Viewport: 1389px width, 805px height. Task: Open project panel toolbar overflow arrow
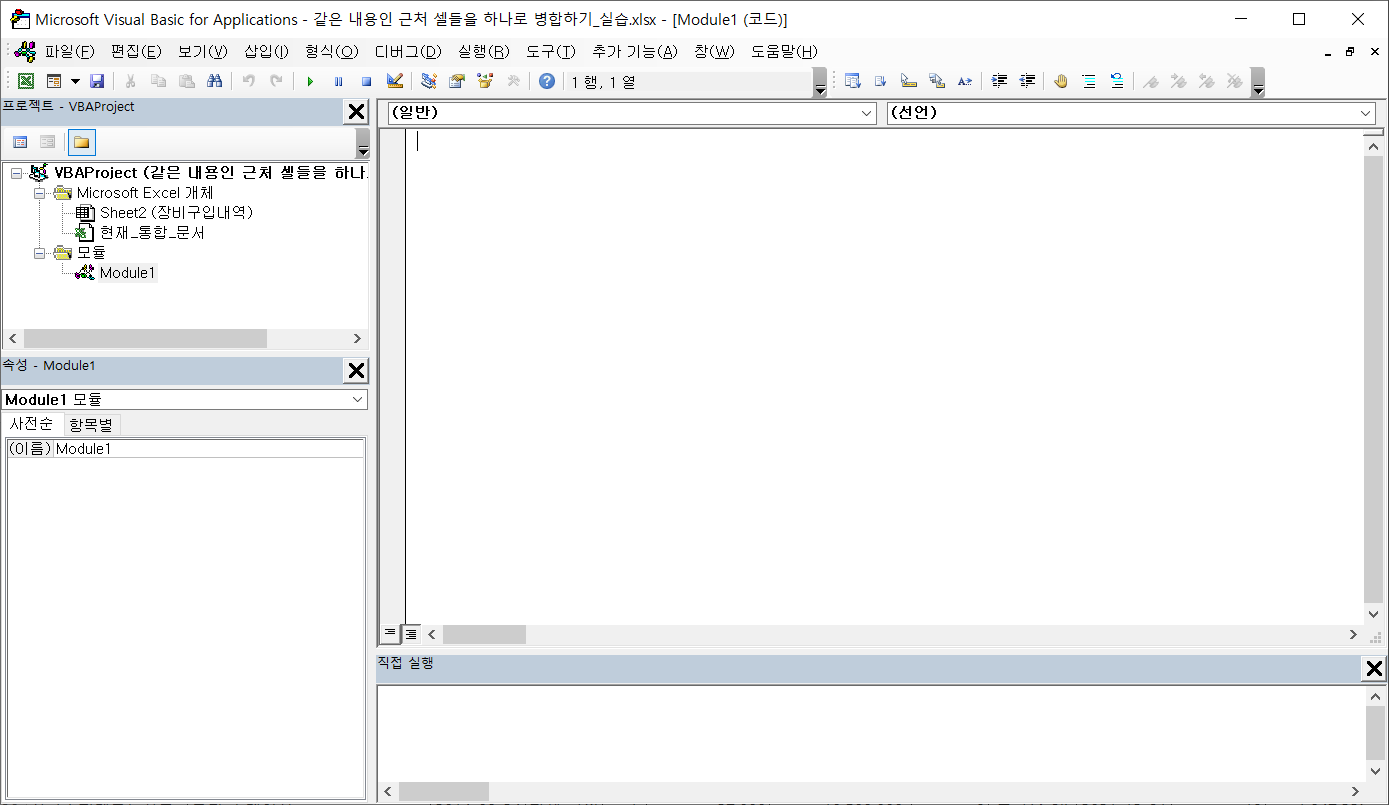363,142
